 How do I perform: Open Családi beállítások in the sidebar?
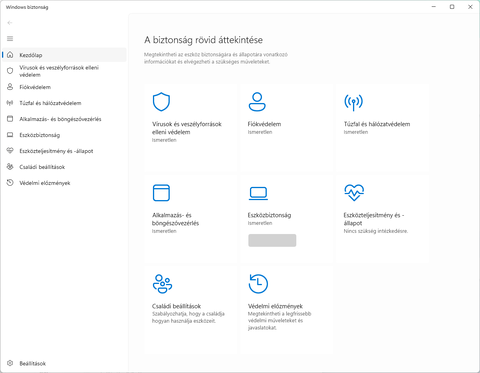click(64, 167)
